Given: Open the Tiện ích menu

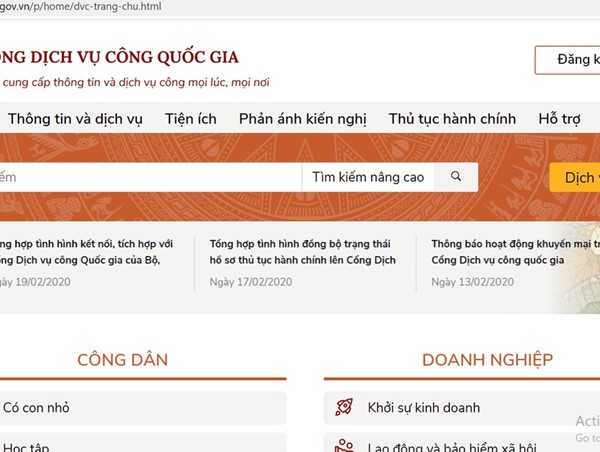Looking at the screenshot, I should pyautogui.click(x=191, y=119).
